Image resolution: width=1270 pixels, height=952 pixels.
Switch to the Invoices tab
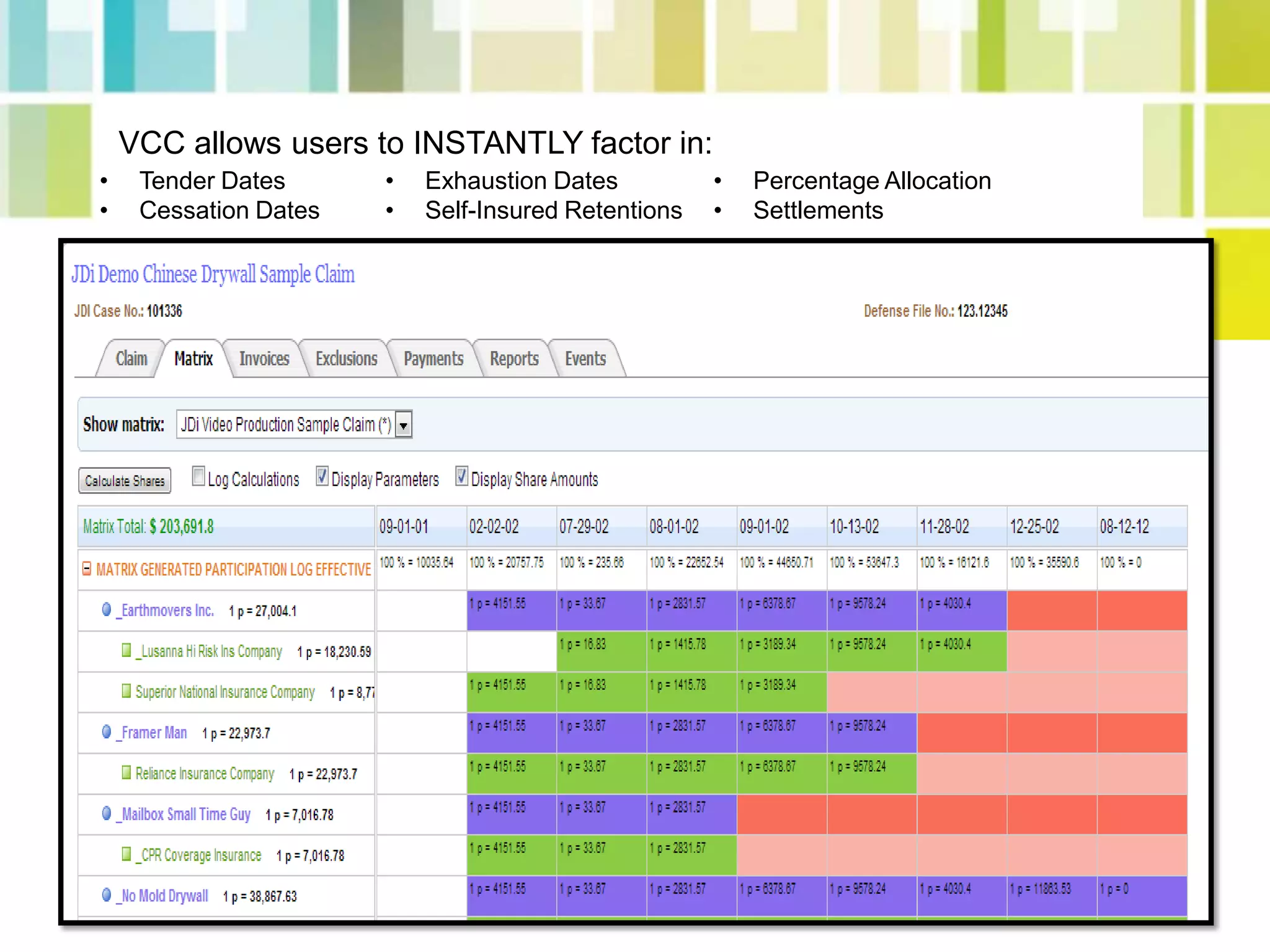click(x=264, y=359)
